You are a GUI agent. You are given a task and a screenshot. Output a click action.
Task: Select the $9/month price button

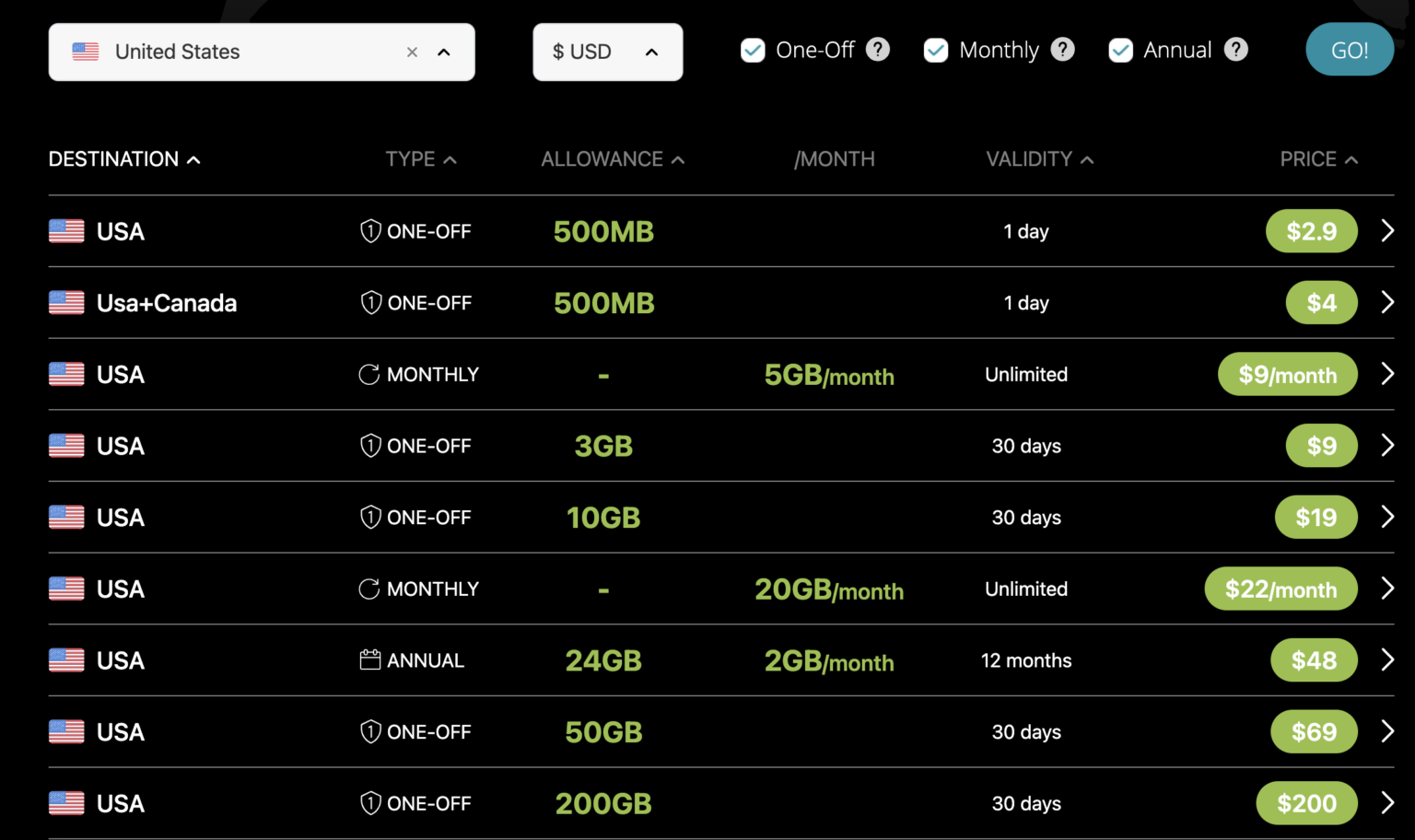click(x=1287, y=375)
